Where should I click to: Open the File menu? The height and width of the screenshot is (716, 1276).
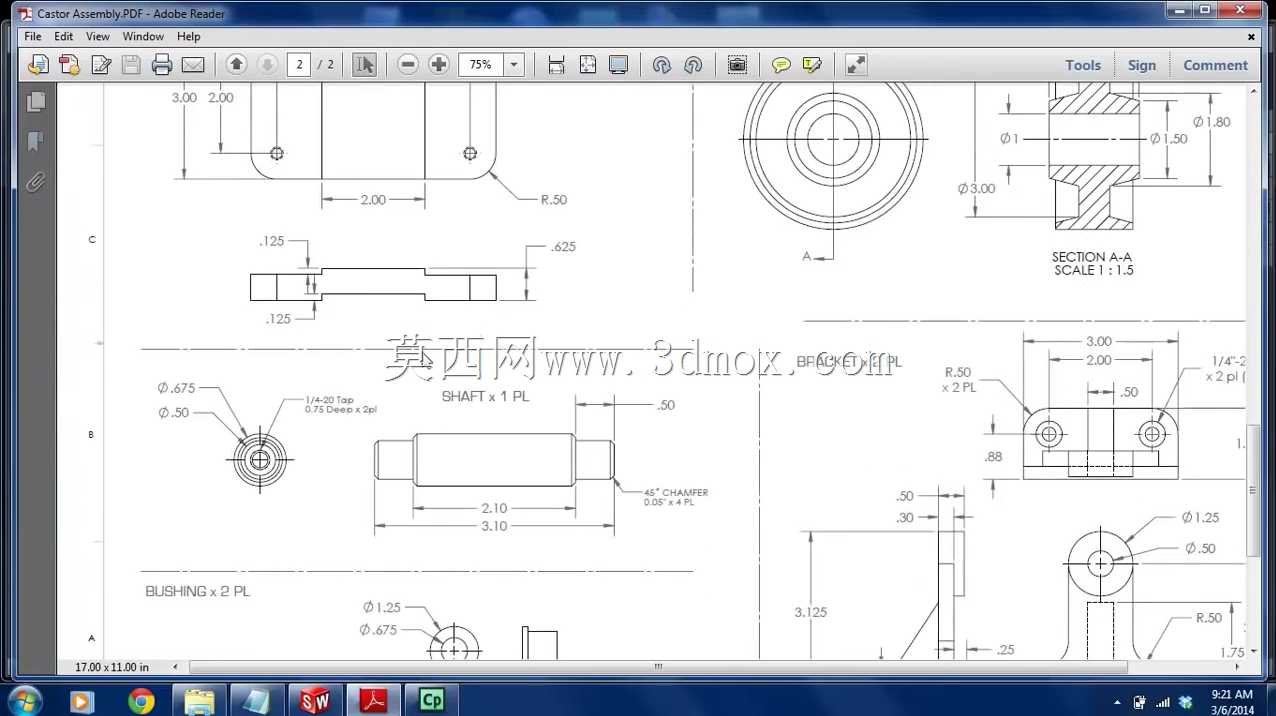[33, 36]
